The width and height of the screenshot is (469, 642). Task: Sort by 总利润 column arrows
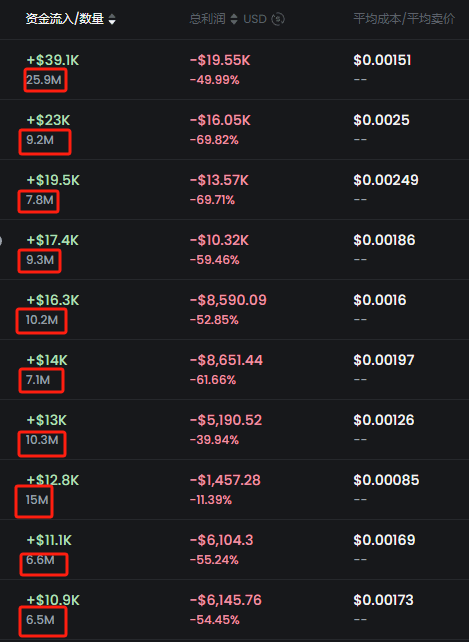click(x=234, y=19)
